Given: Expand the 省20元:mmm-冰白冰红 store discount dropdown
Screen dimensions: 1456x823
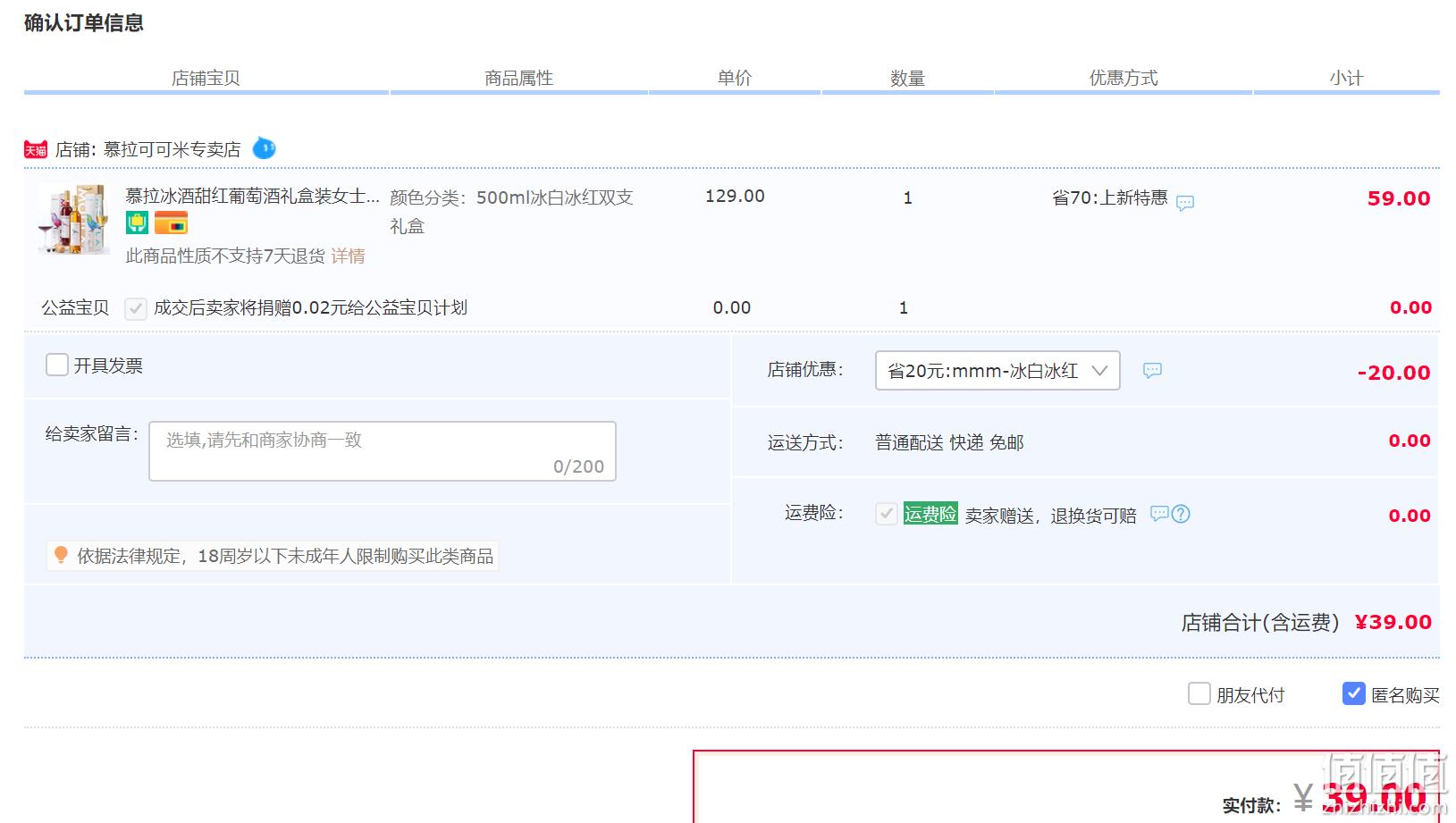Looking at the screenshot, I should click(x=997, y=370).
